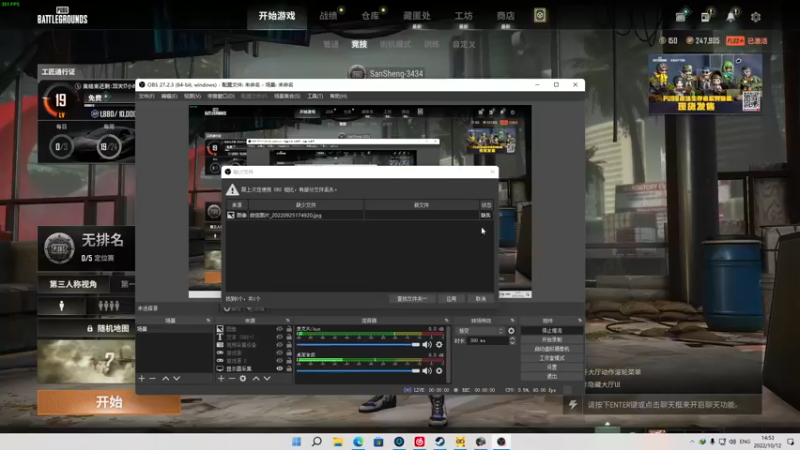Open Microsoft Edge from taskbar
The height and width of the screenshot is (450, 800).
[358, 441]
